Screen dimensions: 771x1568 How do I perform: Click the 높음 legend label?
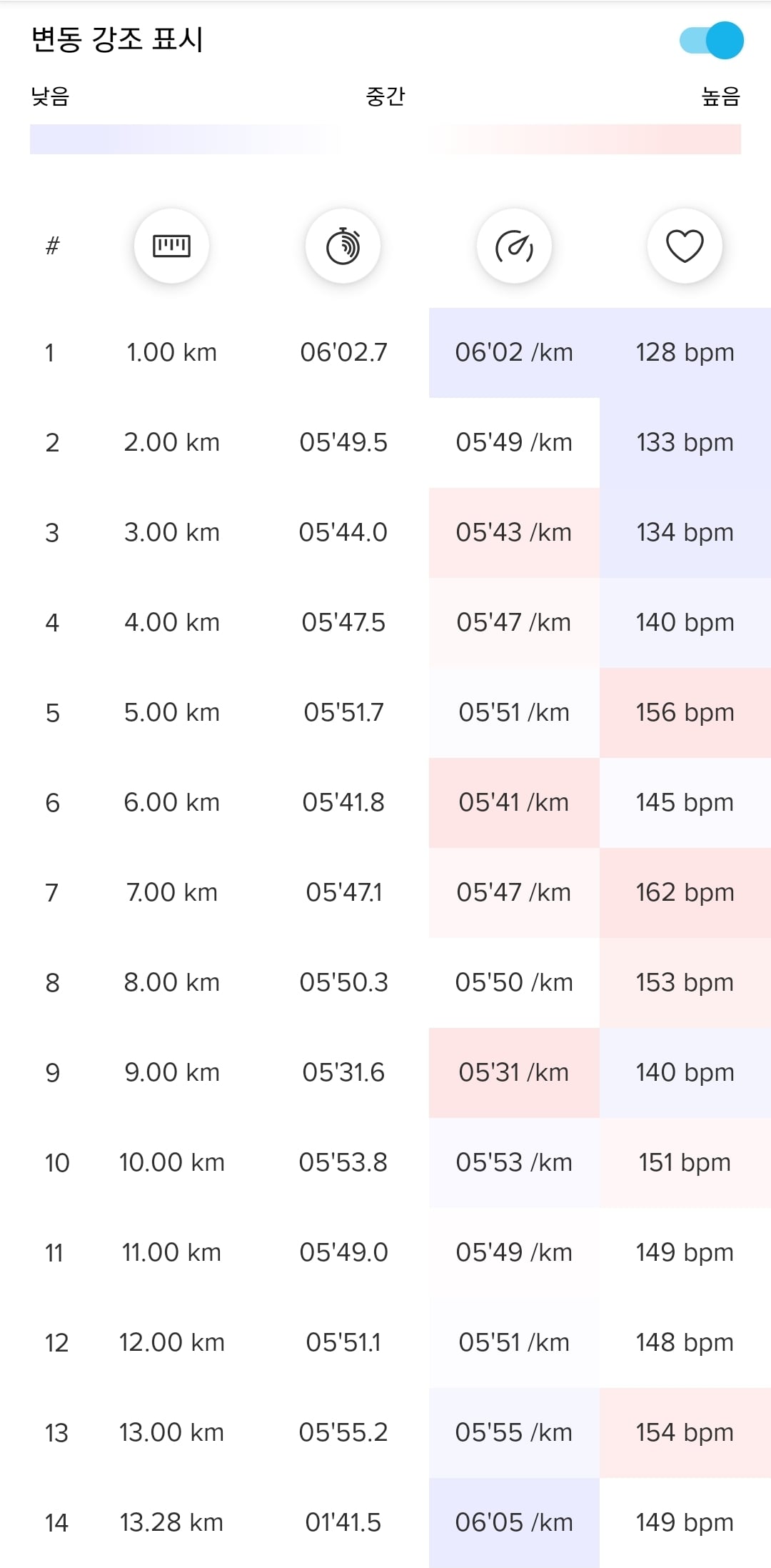pyautogui.click(x=721, y=96)
